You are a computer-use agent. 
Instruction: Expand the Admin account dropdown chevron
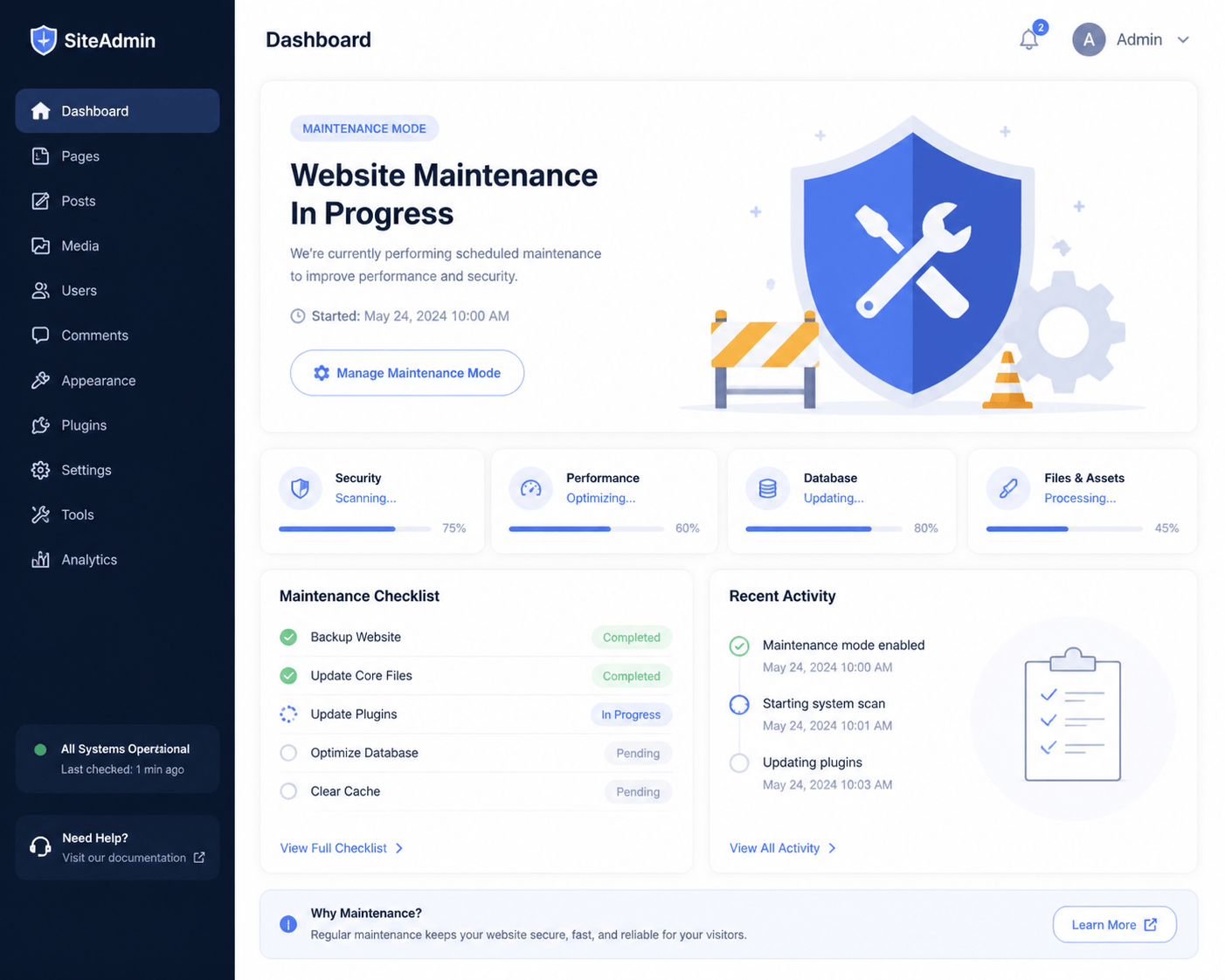(x=1183, y=40)
